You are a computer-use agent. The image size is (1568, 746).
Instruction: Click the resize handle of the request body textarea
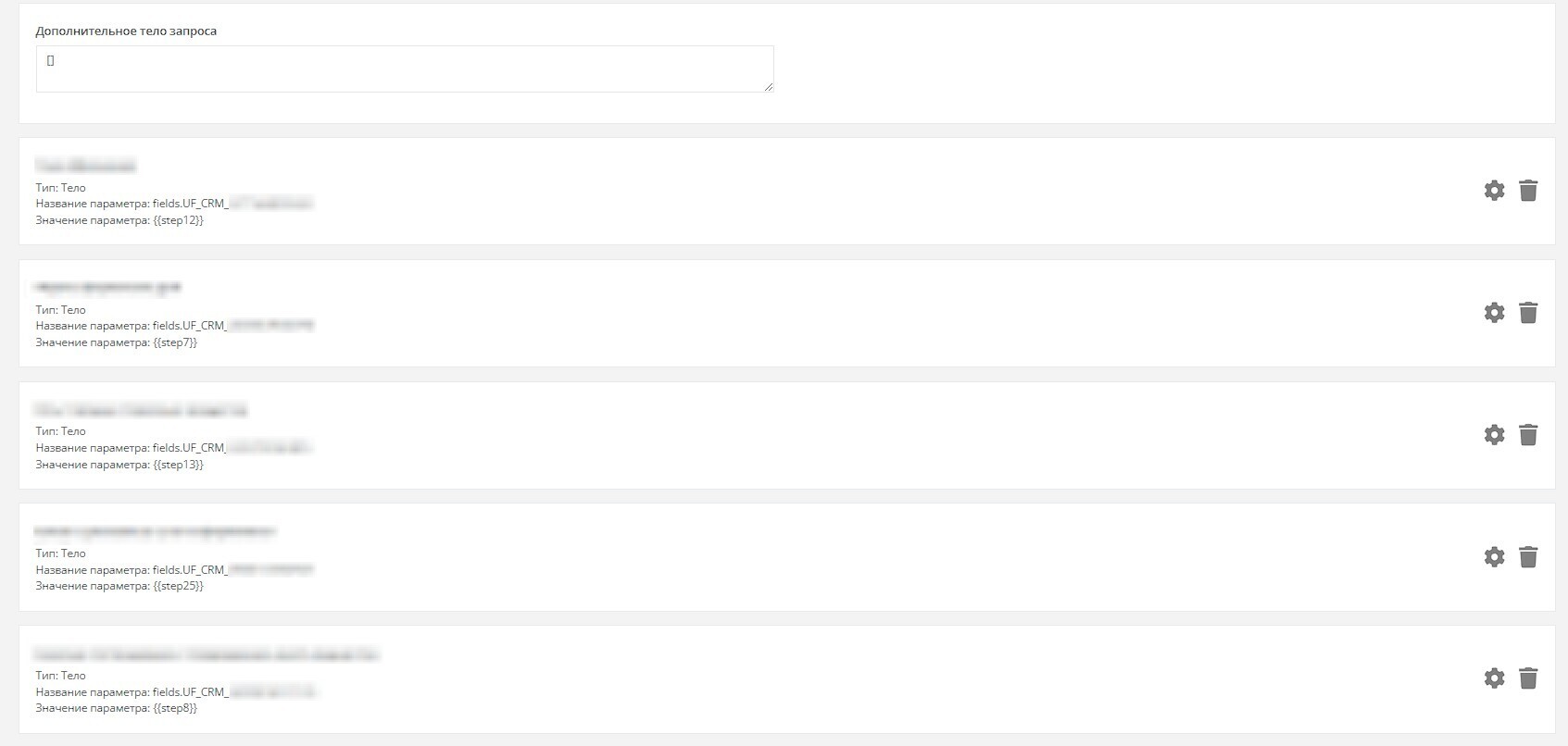click(x=768, y=86)
